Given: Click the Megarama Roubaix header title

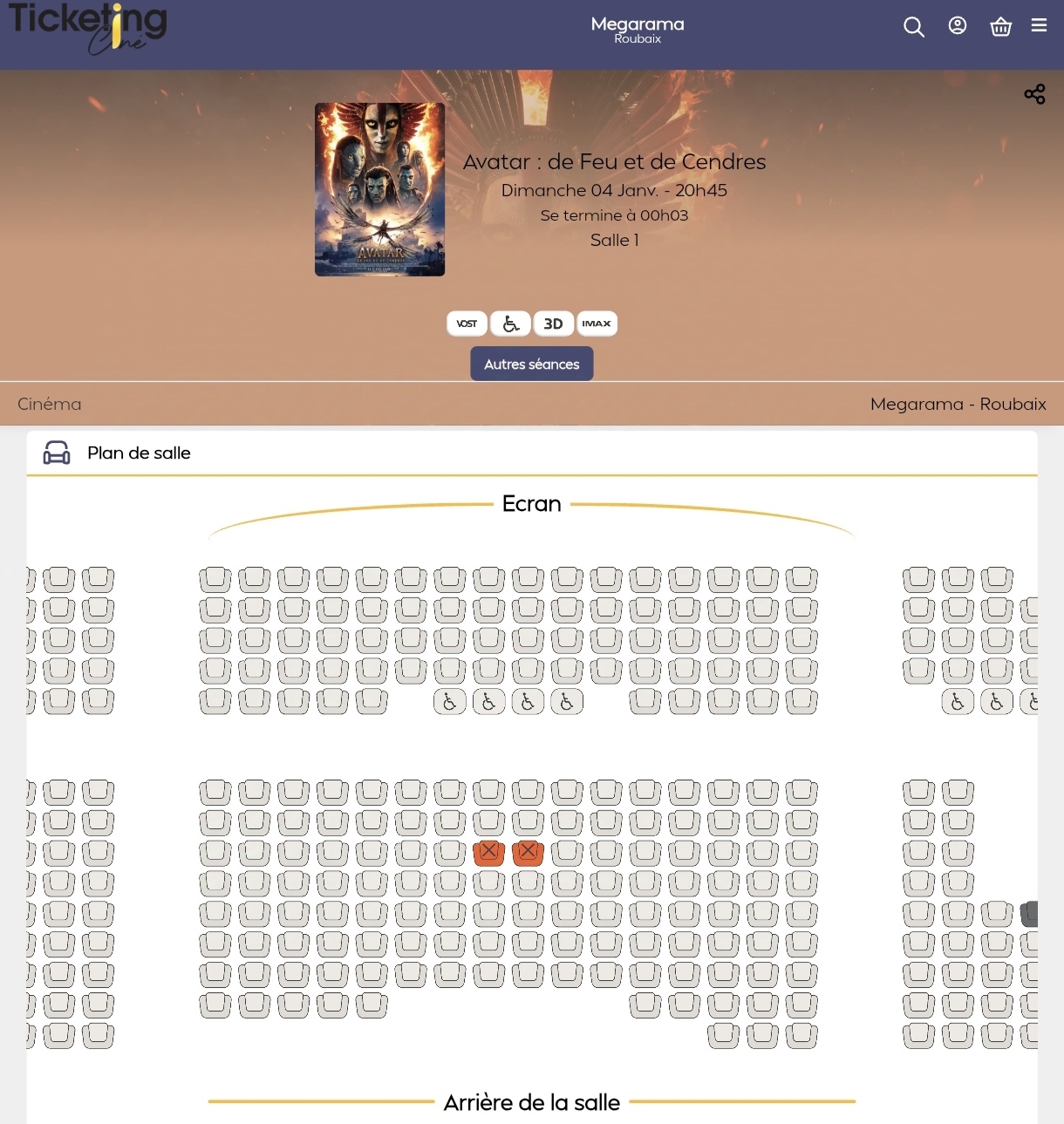Looking at the screenshot, I should [x=638, y=30].
